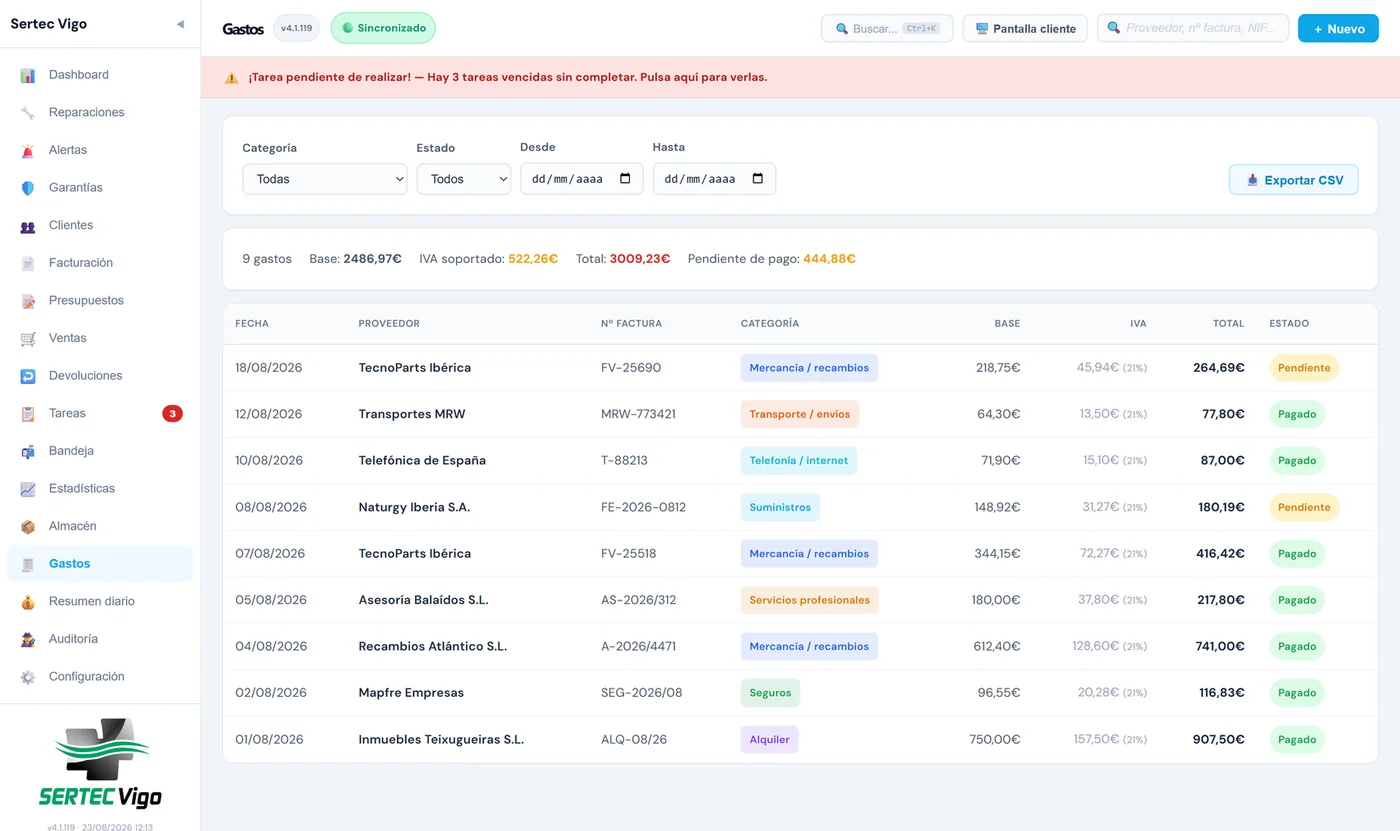The image size is (1400, 831).
Task: Go to Tareas section label
Action: [x=67, y=413]
